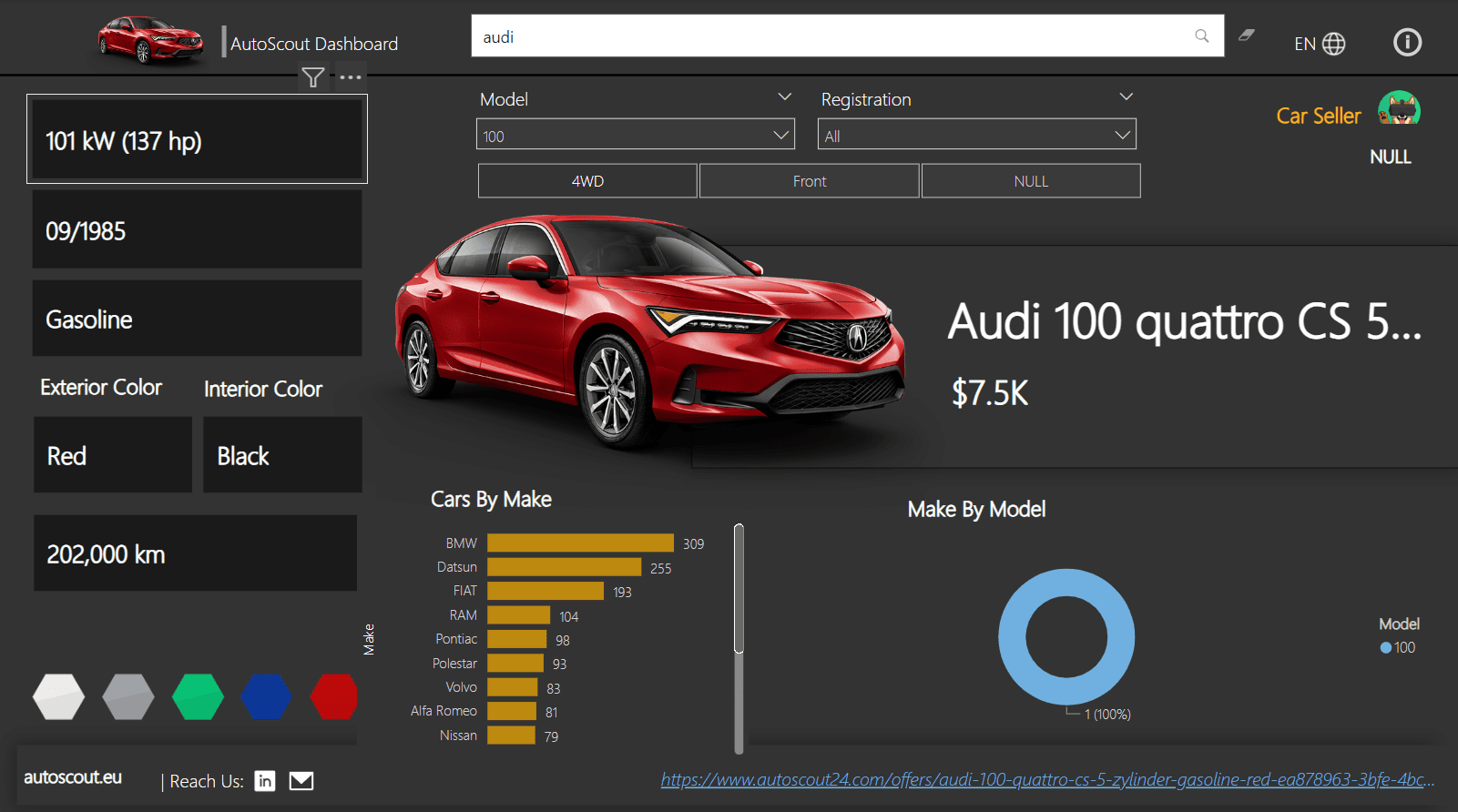Viewport: 1458px width, 812px height.
Task: Click the Cars By Make chart title
Action: (491, 499)
